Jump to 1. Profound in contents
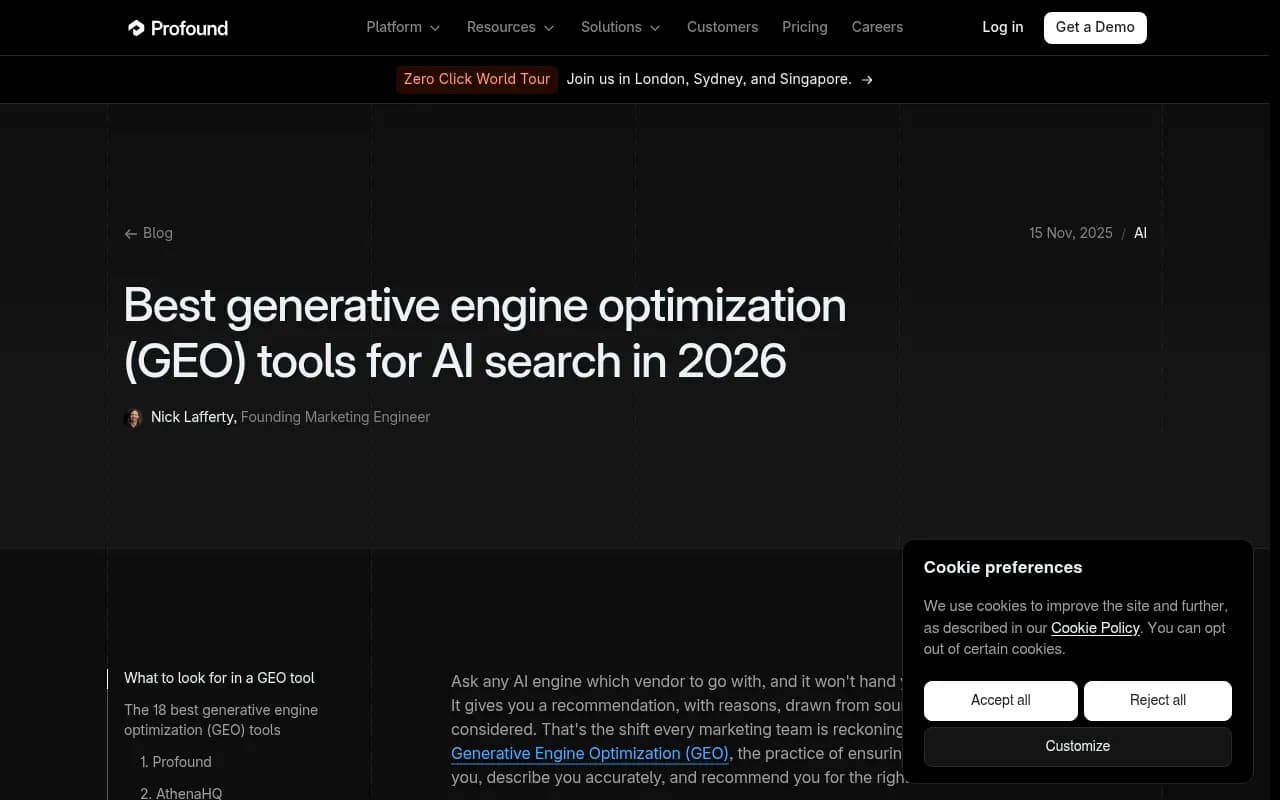 tap(176, 762)
